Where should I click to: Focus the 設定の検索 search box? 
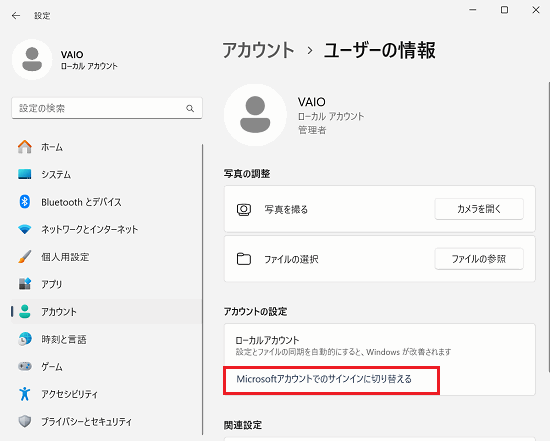click(107, 108)
